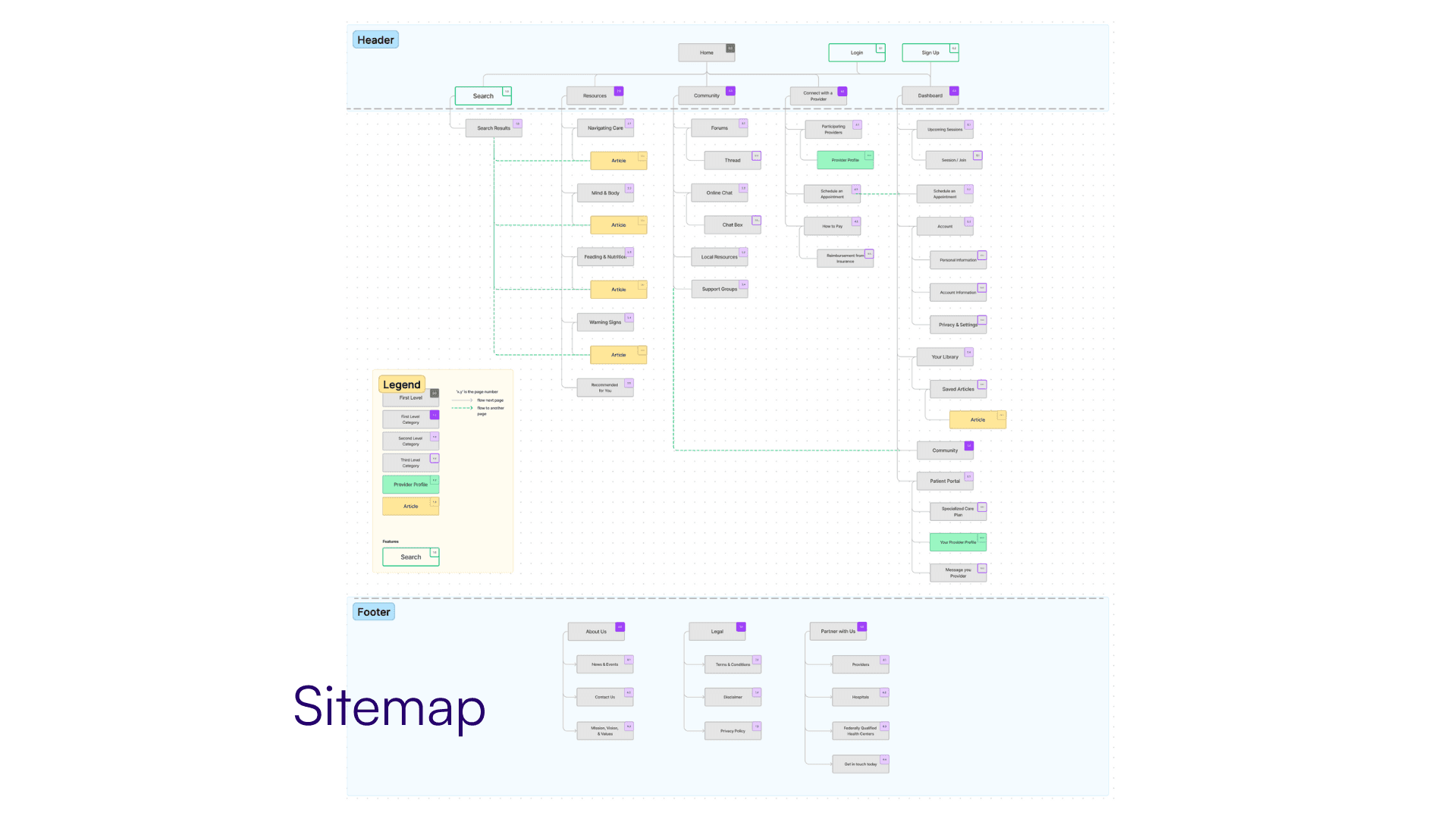1456x819 pixels.
Task: Click the Sign Up box
Action: [x=930, y=52]
